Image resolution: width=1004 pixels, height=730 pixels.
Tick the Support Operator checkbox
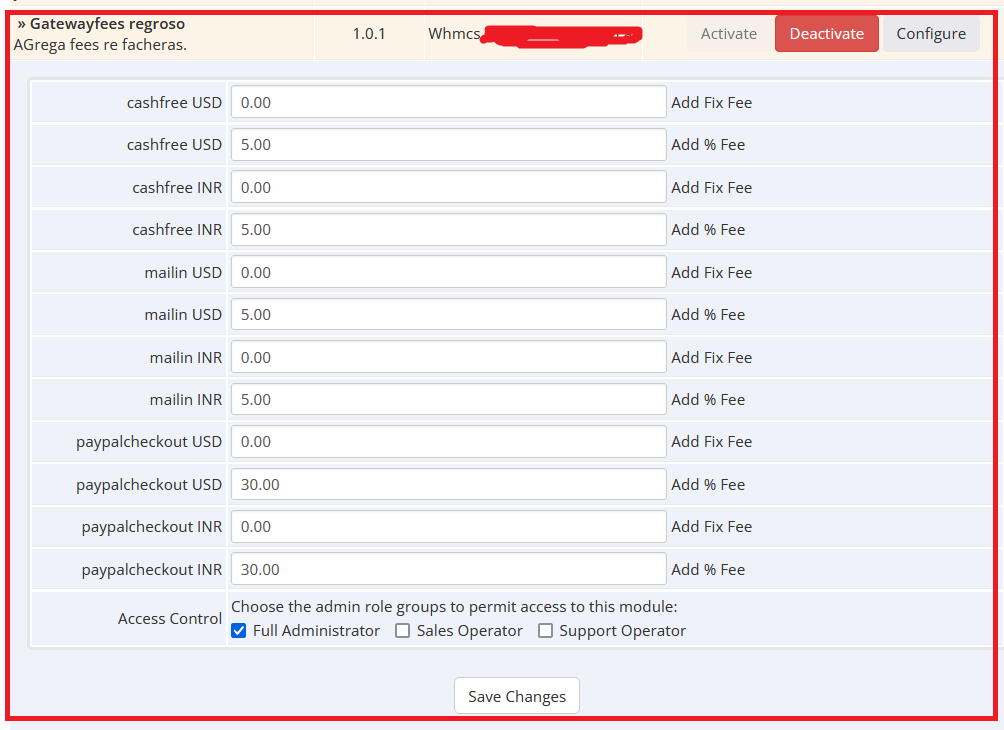pos(546,631)
